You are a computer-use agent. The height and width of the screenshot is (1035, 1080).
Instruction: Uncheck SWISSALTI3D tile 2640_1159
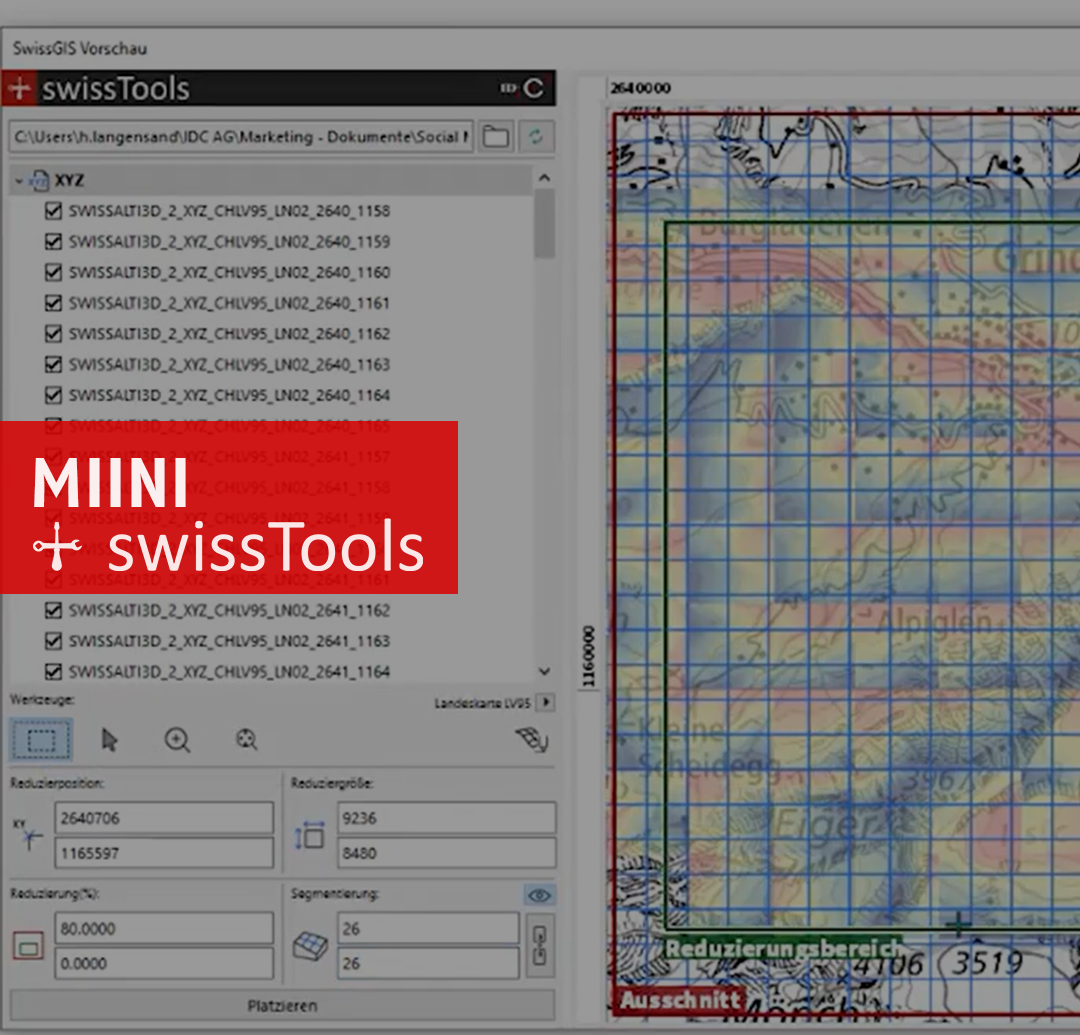(53, 242)
